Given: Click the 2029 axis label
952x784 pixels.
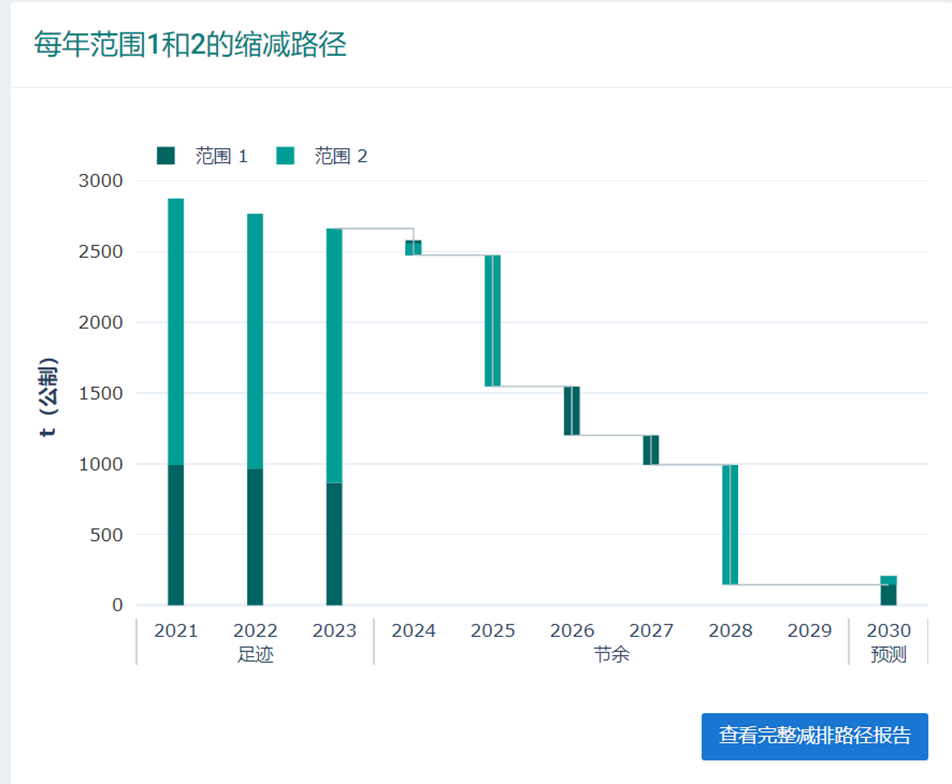Looking at the screenshot, I should pos(809,631).
